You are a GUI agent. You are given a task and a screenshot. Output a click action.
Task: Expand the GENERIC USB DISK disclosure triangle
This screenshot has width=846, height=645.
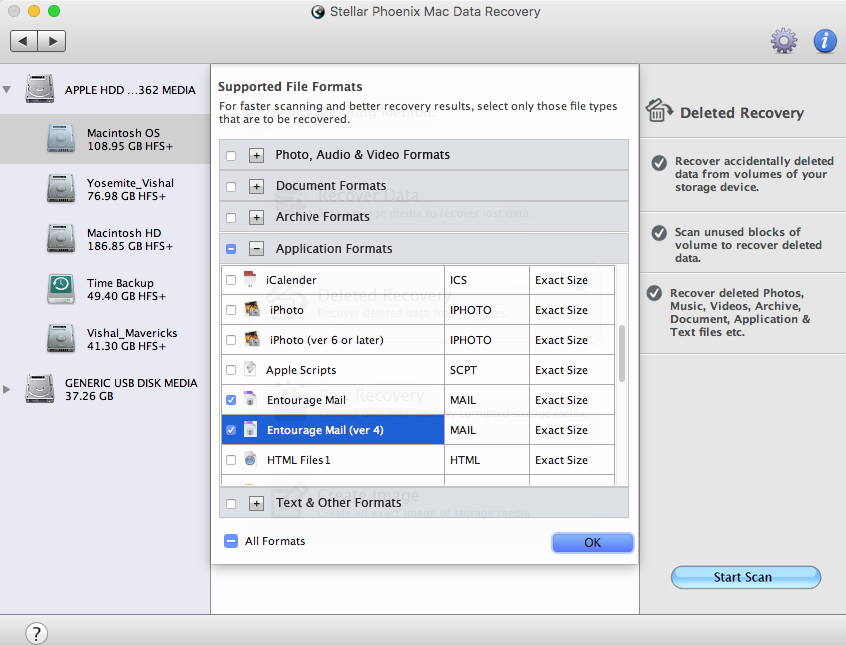click(x=6, y=389)
